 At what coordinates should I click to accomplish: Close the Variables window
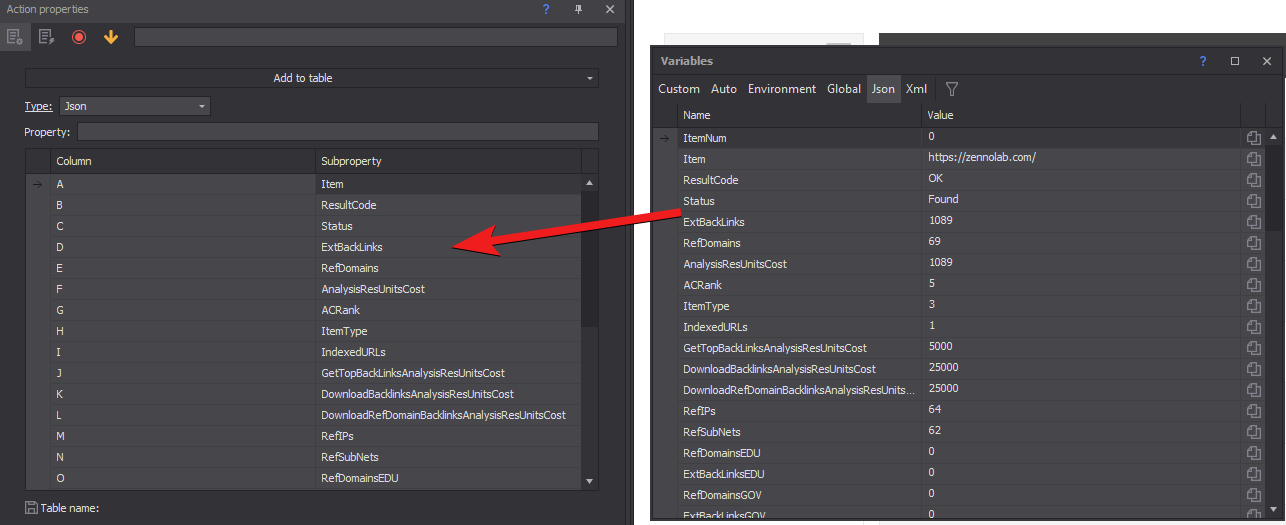(1267, 61)
